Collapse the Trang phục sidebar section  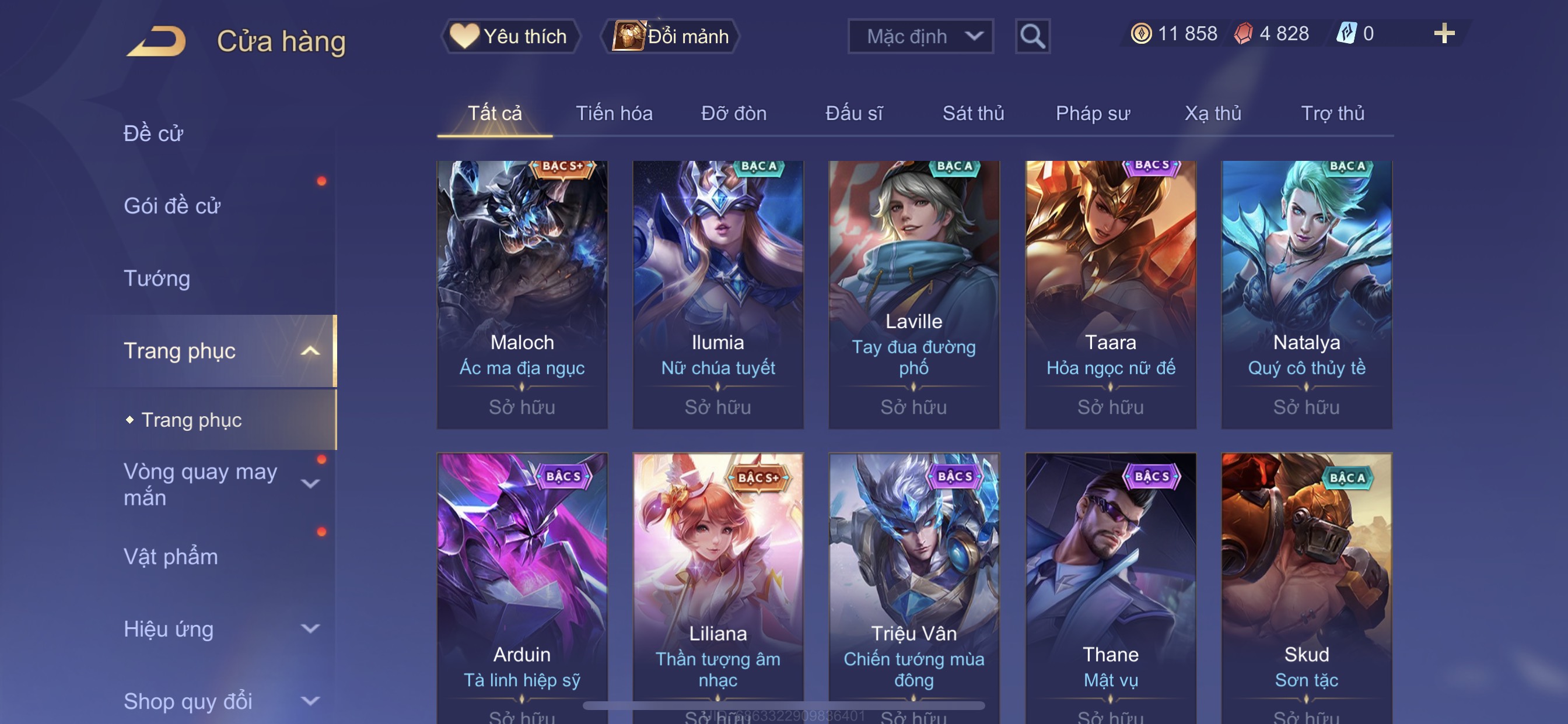pos(310,351)
